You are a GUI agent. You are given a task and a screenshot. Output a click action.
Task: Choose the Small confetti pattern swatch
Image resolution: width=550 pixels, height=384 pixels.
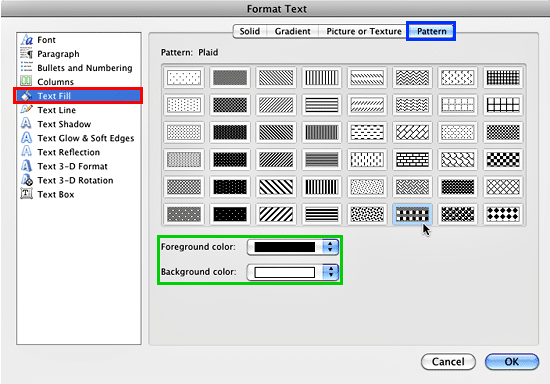tap(367, 187)
